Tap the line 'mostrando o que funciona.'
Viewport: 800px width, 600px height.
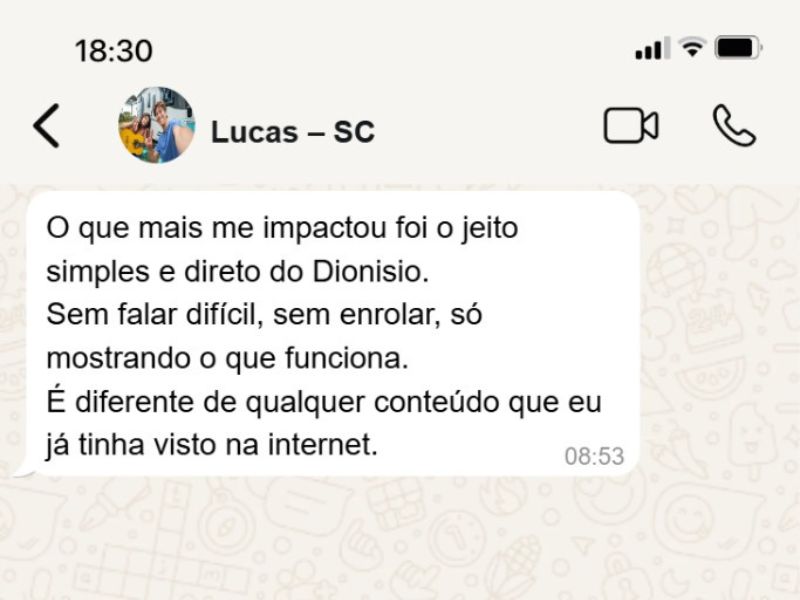pyautogui.click(x=228, y=358)
